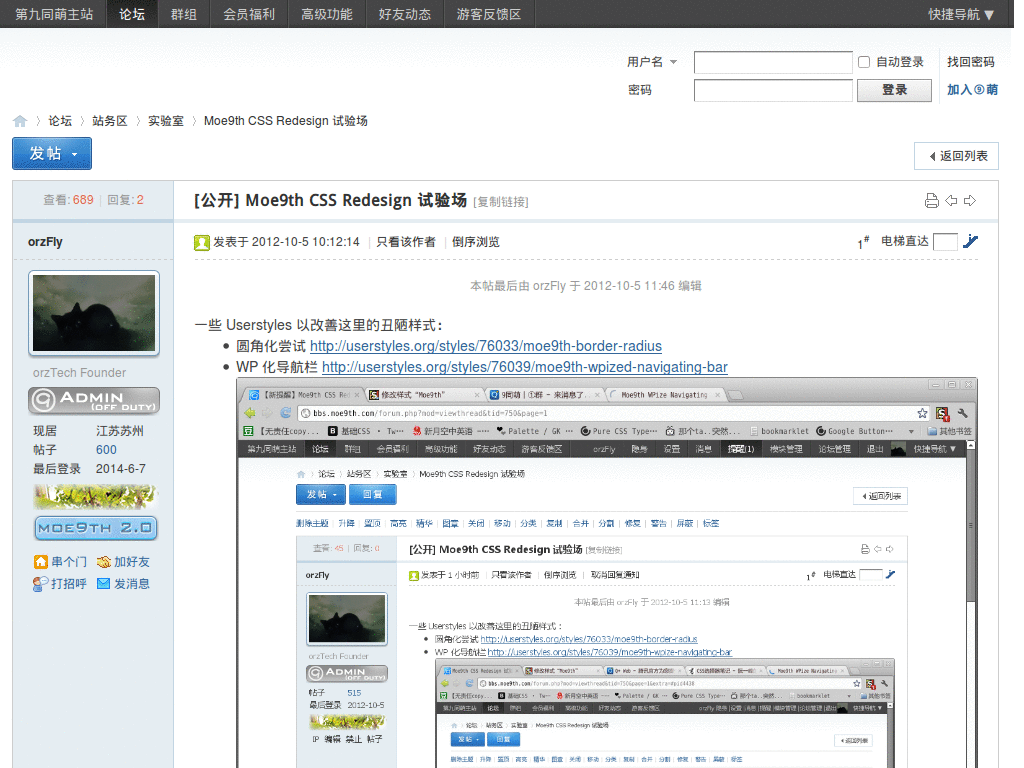The width and height of the screenshot is (1024, 768).
Task: Click the 打招呼 greeting icon
Action: click(41, 583)
